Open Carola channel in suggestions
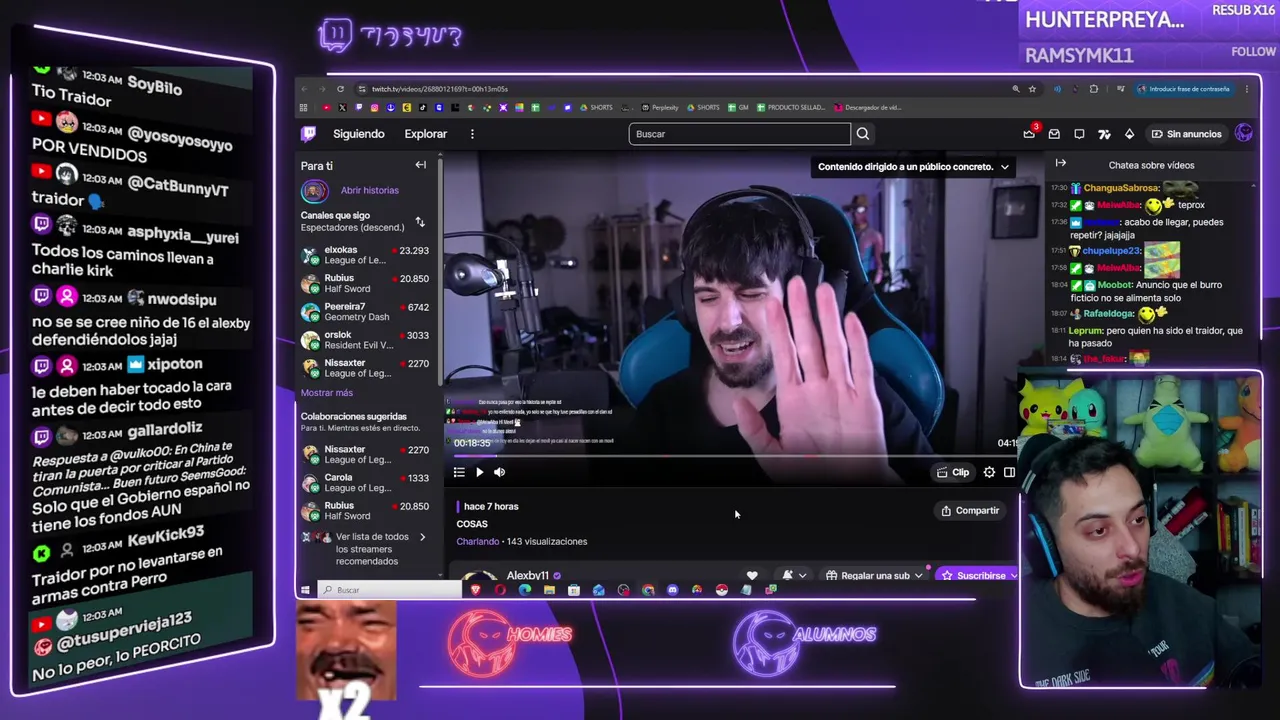The image size is (1280, 720). tap(365, 482)
